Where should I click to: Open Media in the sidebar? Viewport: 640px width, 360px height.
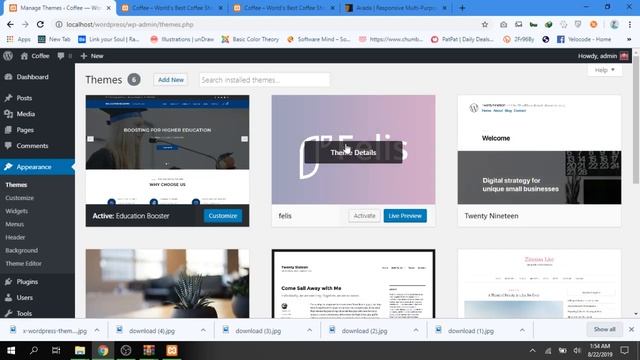[x=25, y=114]
